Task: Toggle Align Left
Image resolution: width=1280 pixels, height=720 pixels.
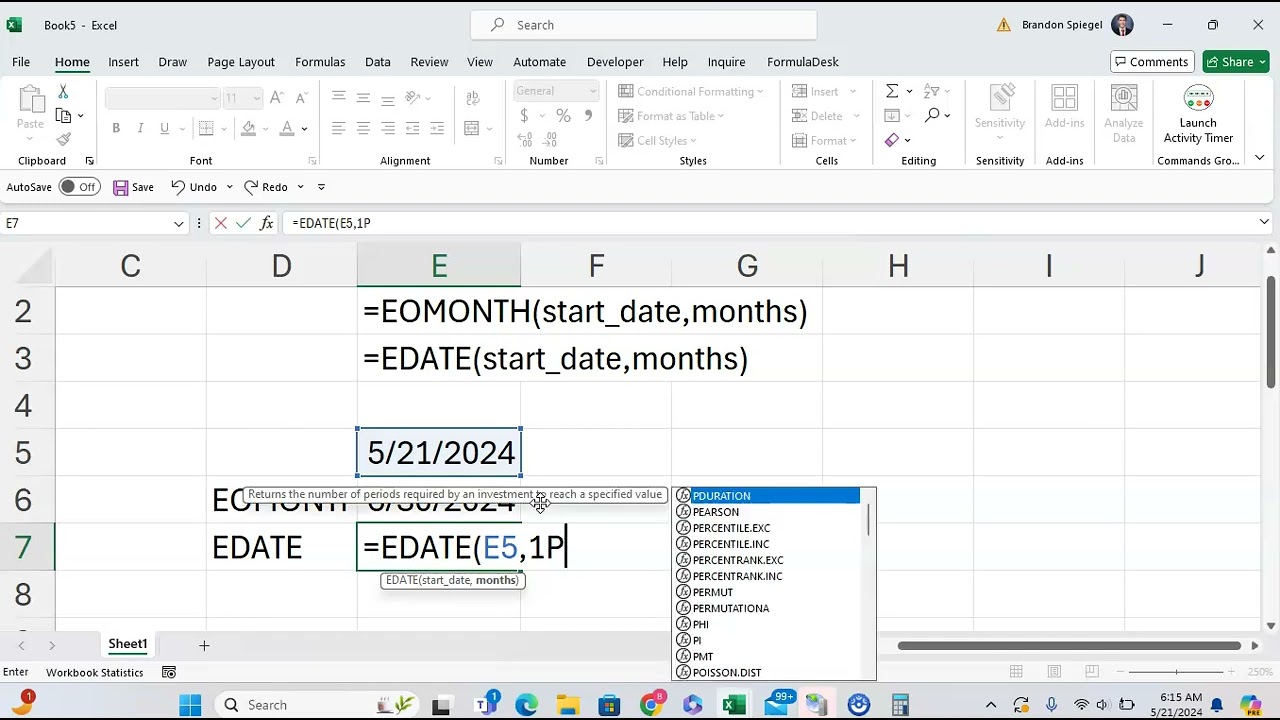Action: pos(339,128)
